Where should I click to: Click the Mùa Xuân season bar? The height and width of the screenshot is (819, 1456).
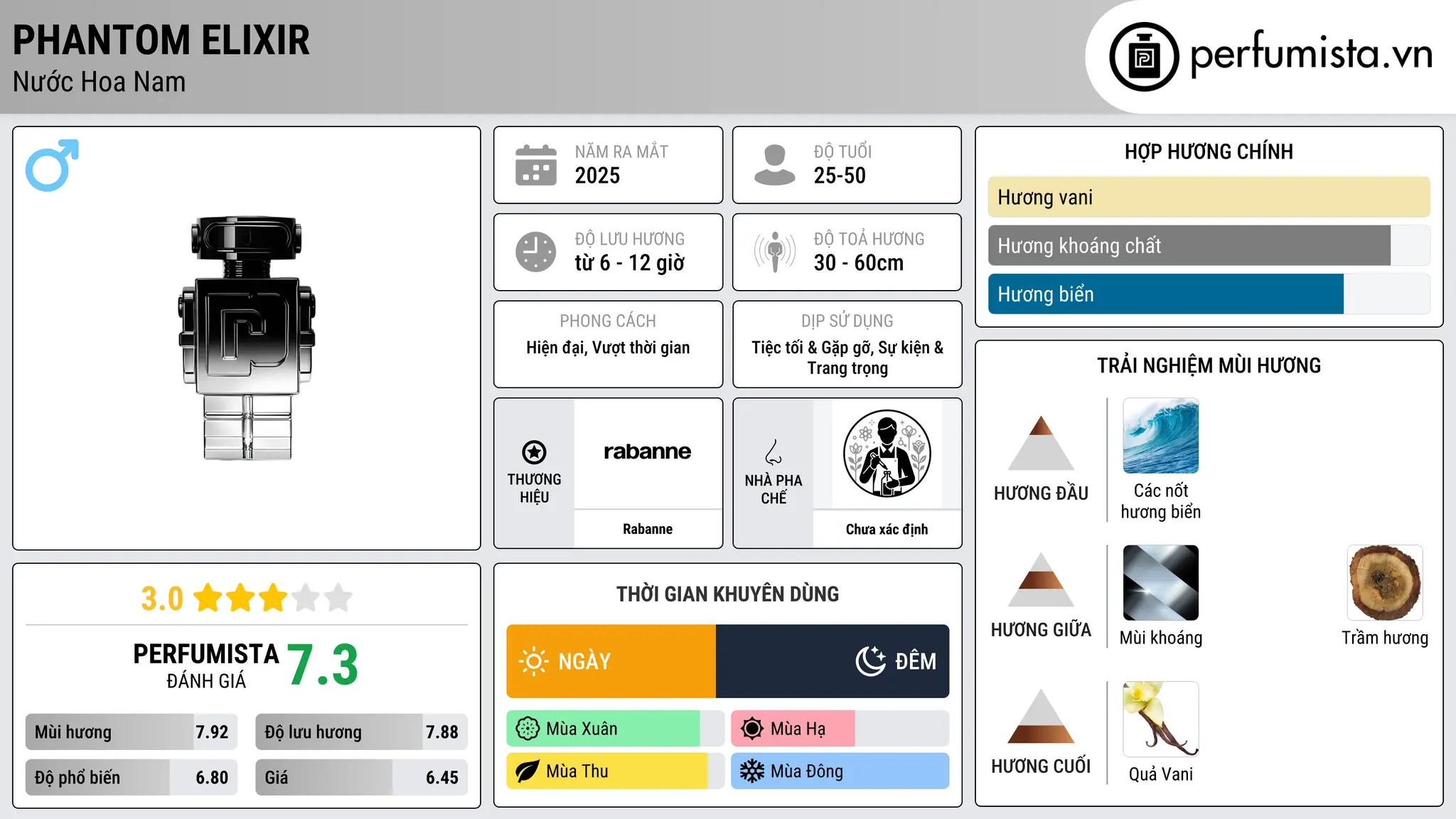click(616, 729)
